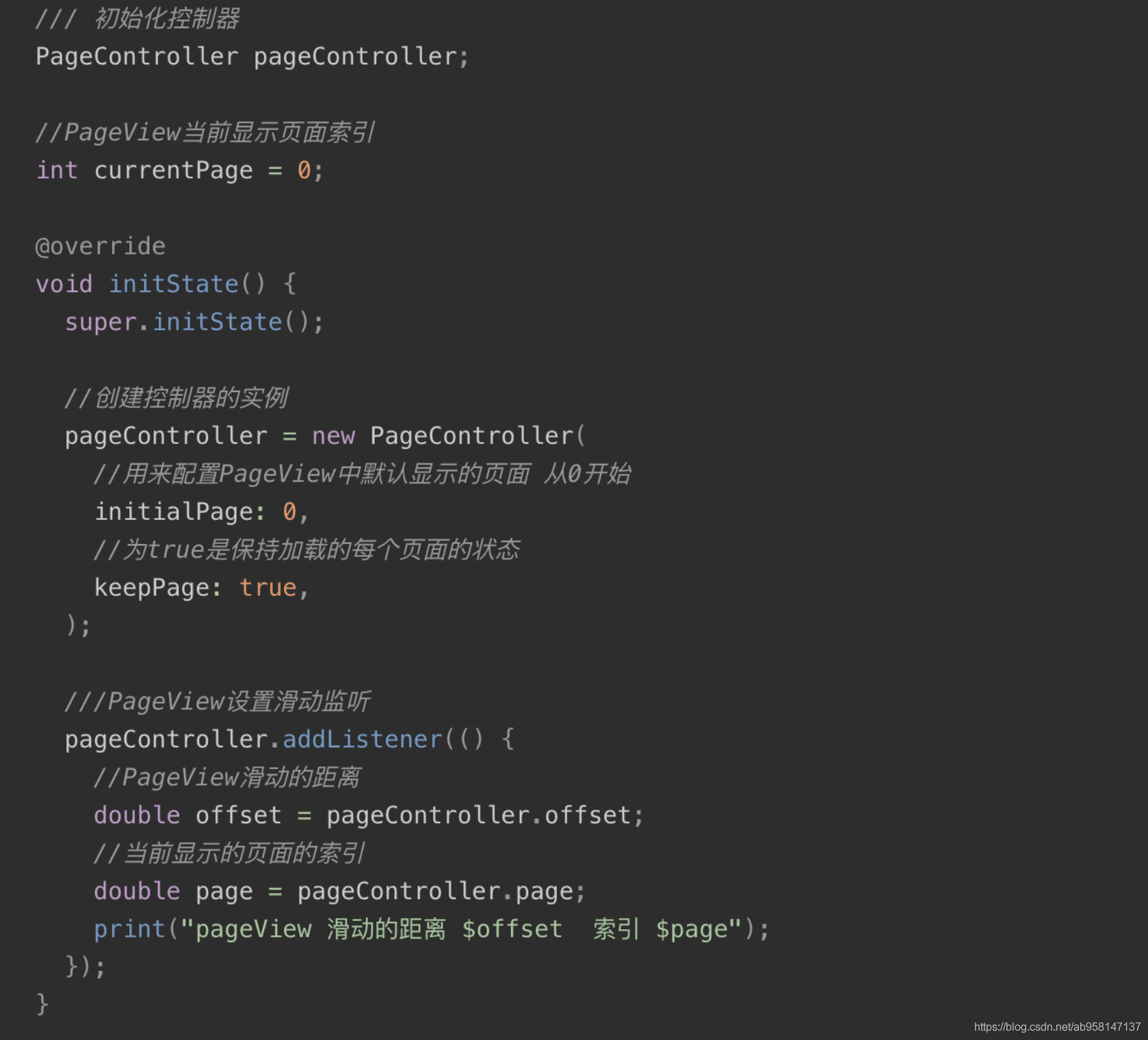This screenshot has height=1040, width=1148.
Task: Click the comment '//当前显示的页面的索引'
Action: pos(230,853)
